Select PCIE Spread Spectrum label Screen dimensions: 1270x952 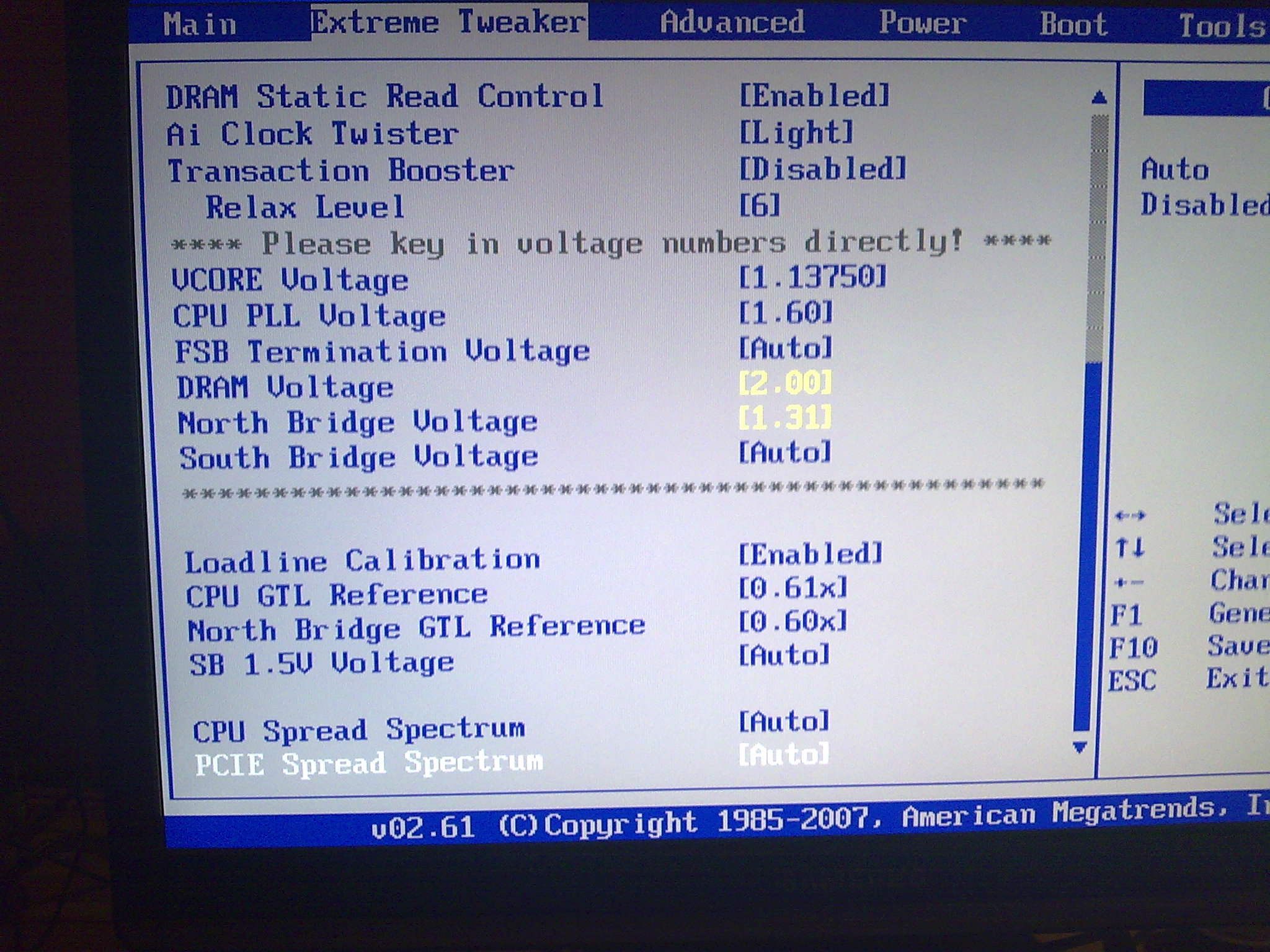pos(369,764)
